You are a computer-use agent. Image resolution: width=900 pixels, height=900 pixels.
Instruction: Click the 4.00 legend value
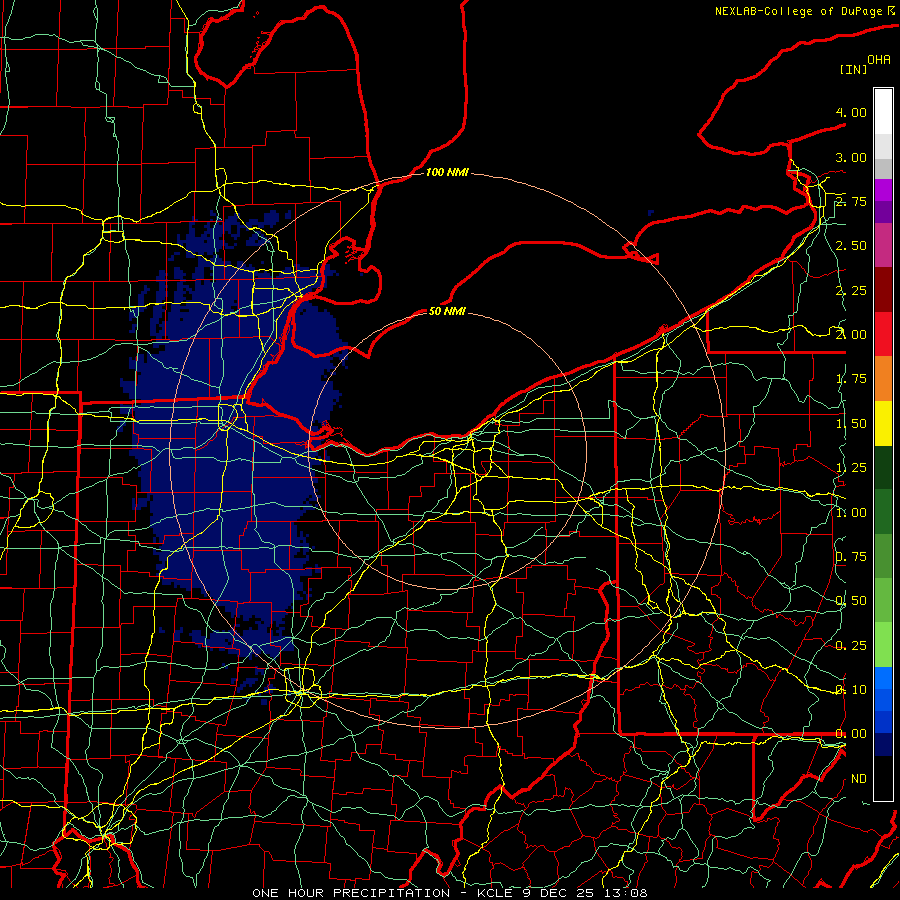[x=851, y=112]
